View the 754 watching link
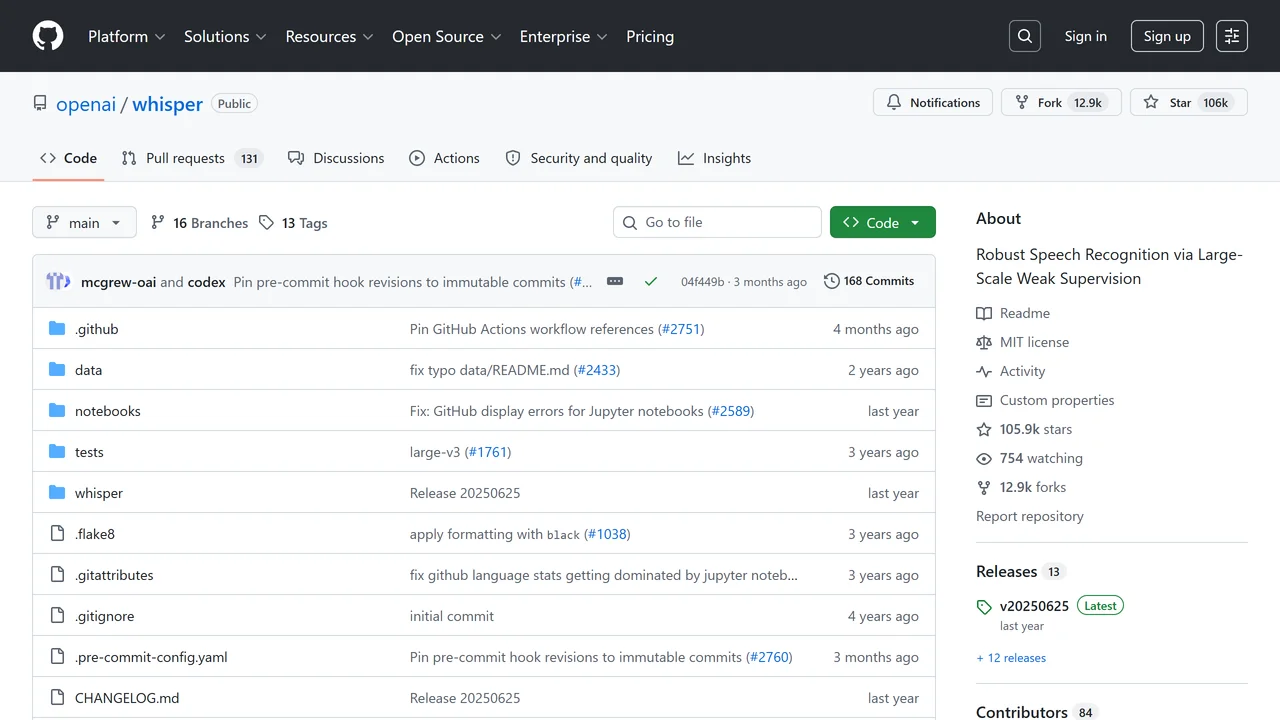The image size is (1280, 720). click(x=1030, y=458)
